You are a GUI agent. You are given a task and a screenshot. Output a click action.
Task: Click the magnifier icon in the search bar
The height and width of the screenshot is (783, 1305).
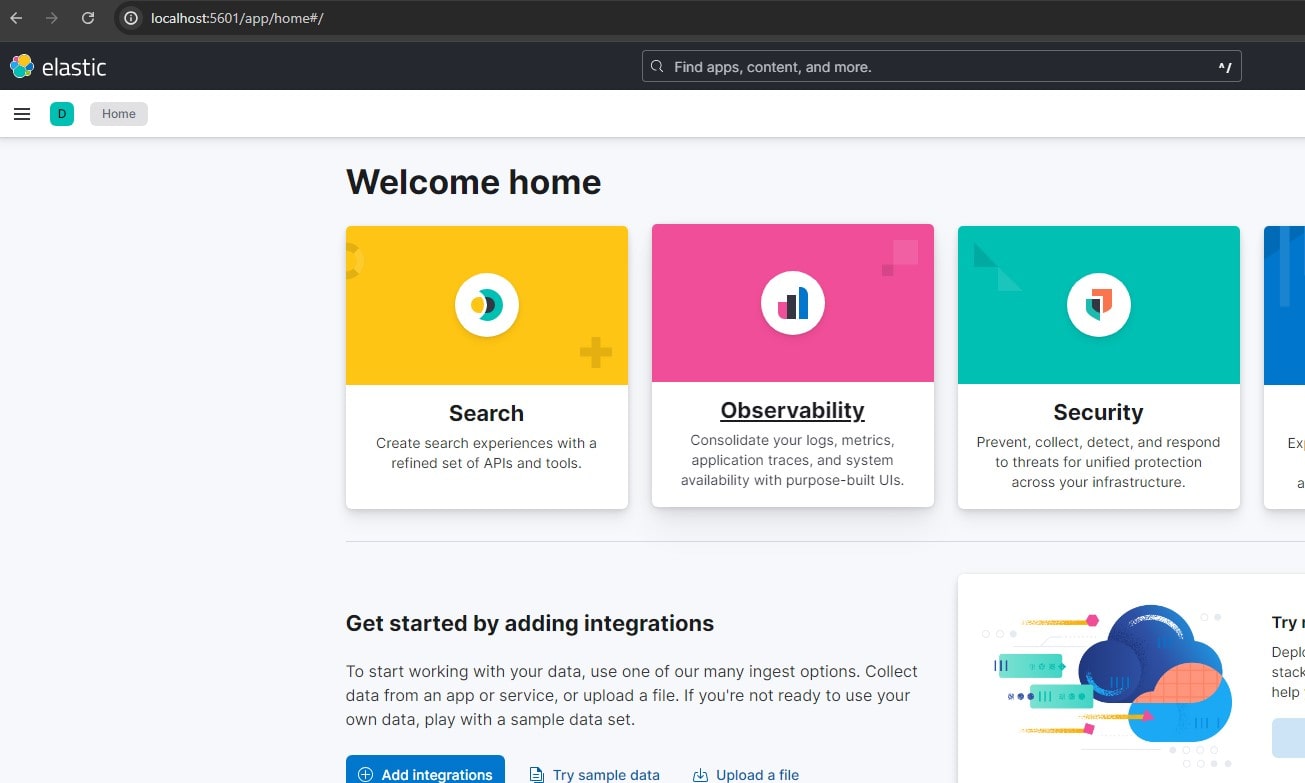coord(657,67)
